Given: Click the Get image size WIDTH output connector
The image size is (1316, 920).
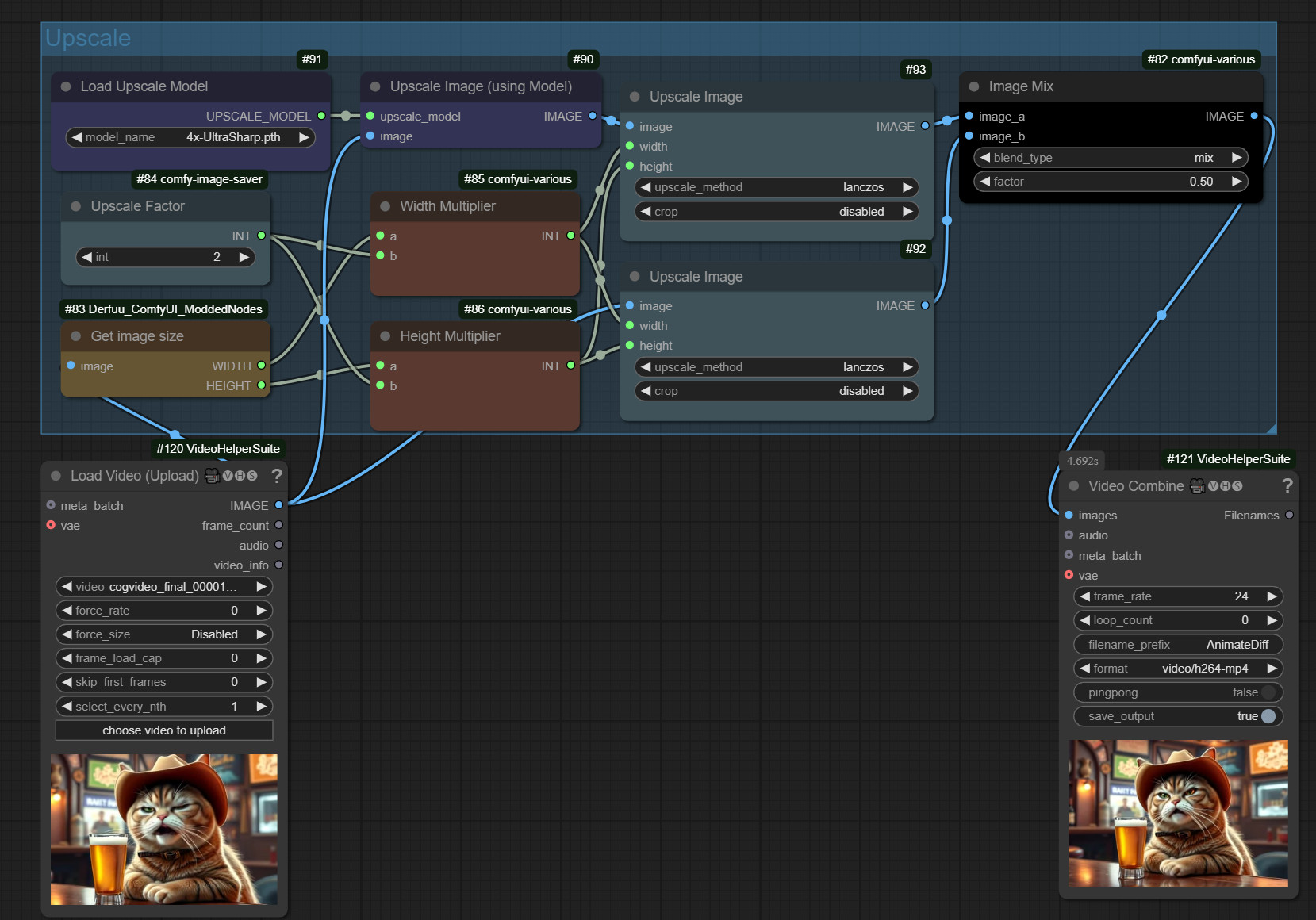Looking at the screenshot, I should (261, 366).
